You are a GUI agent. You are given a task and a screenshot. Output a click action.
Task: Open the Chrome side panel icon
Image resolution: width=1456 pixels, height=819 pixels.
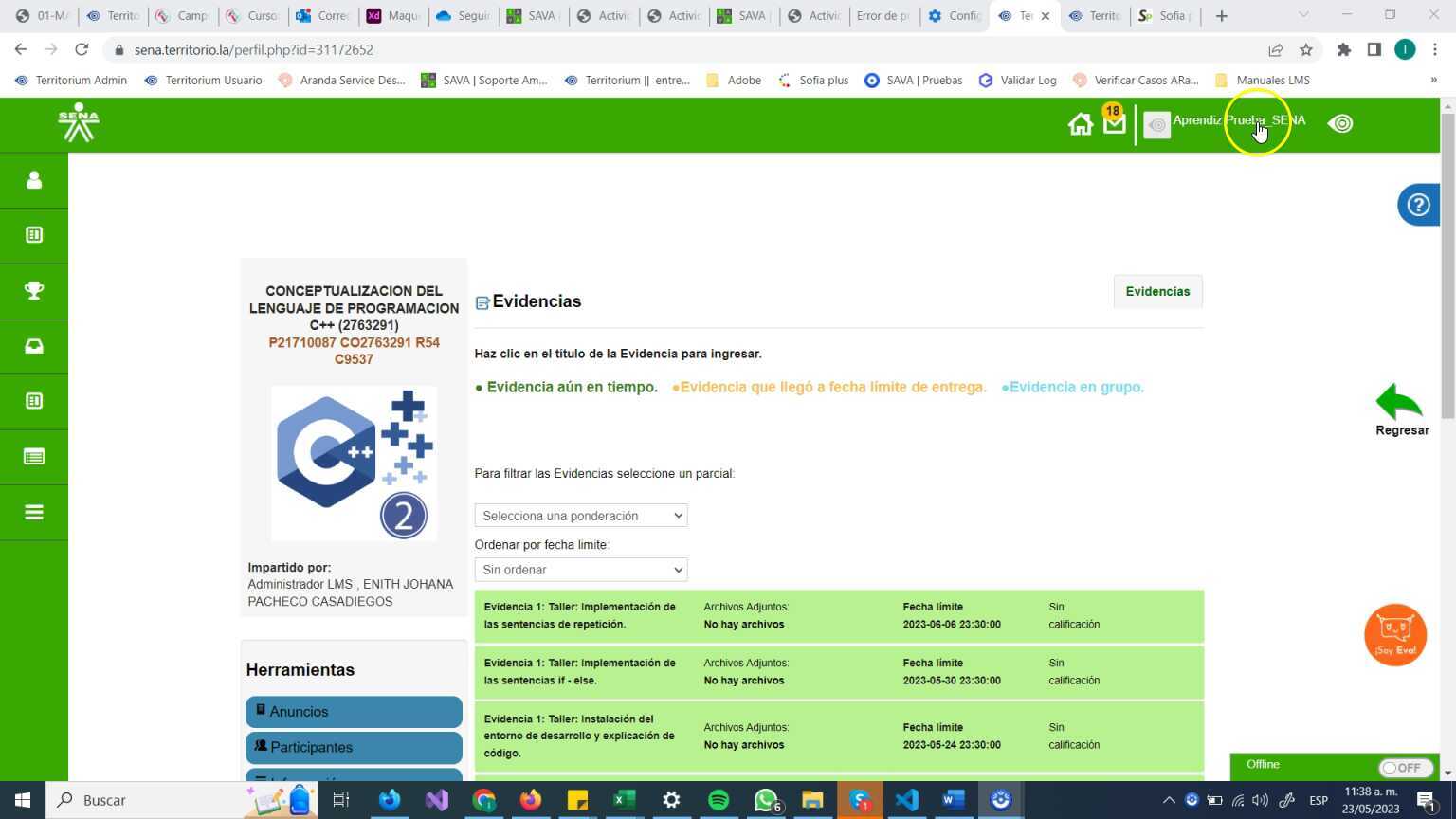click(x=1374, y=49)
